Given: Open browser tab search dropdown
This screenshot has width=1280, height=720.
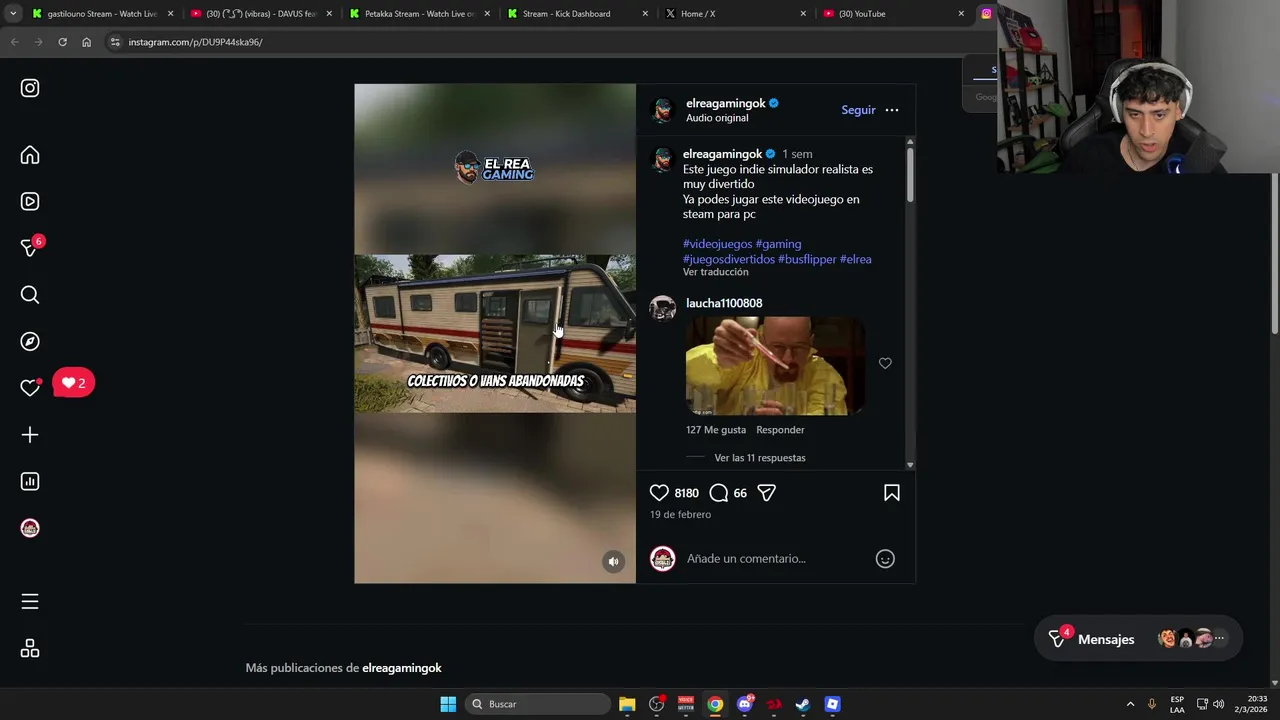Looking at the screenshot, I should coord(12,14).
